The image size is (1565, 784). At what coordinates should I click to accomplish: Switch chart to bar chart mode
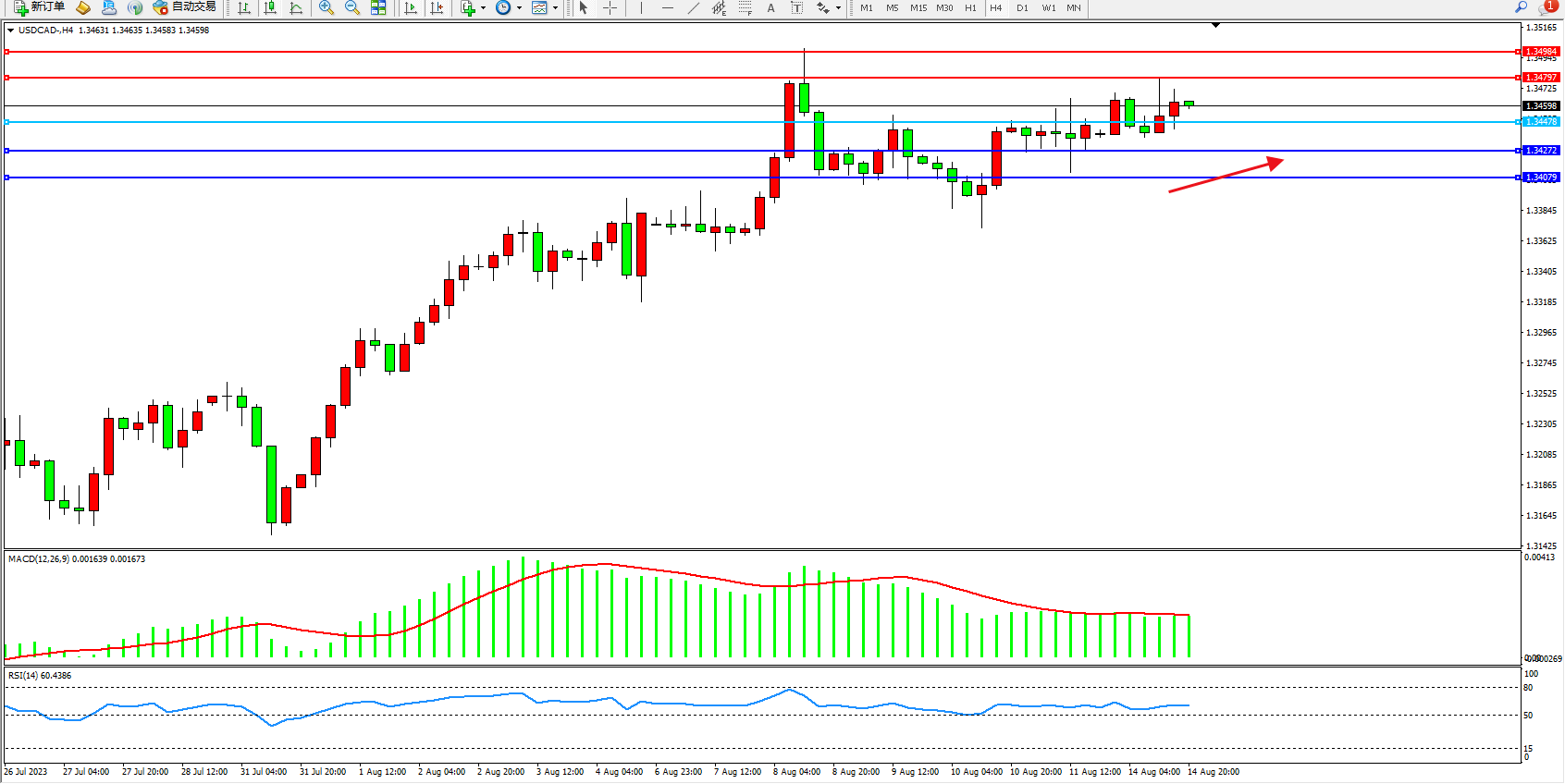click(244, 7)
